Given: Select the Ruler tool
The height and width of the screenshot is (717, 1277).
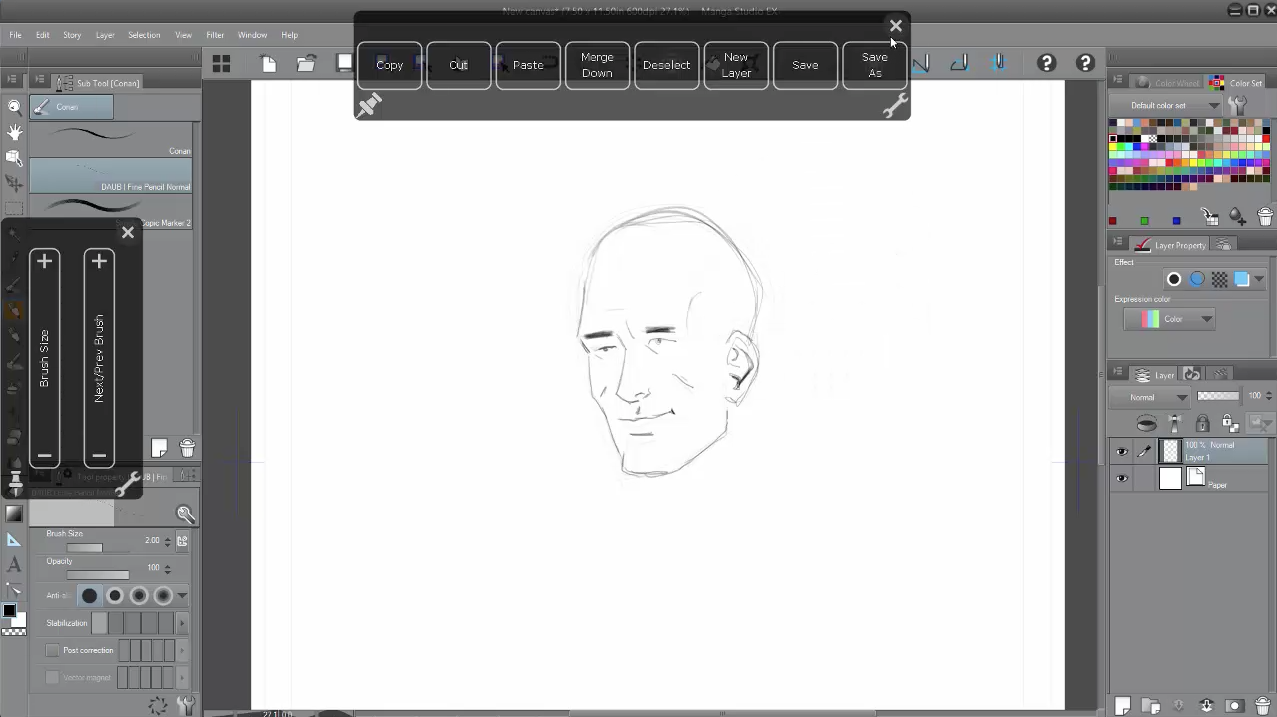Looking at the screenshot, I should [x=14, y=540].
